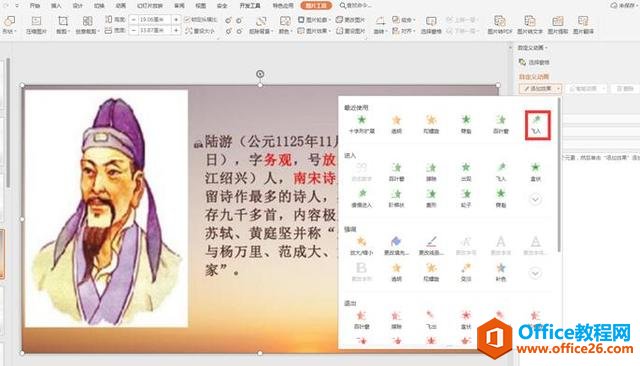Screen dimensions: 640x366
Task: Expand more emphasis effects under 强调
Action: click(x=536, y=273)
